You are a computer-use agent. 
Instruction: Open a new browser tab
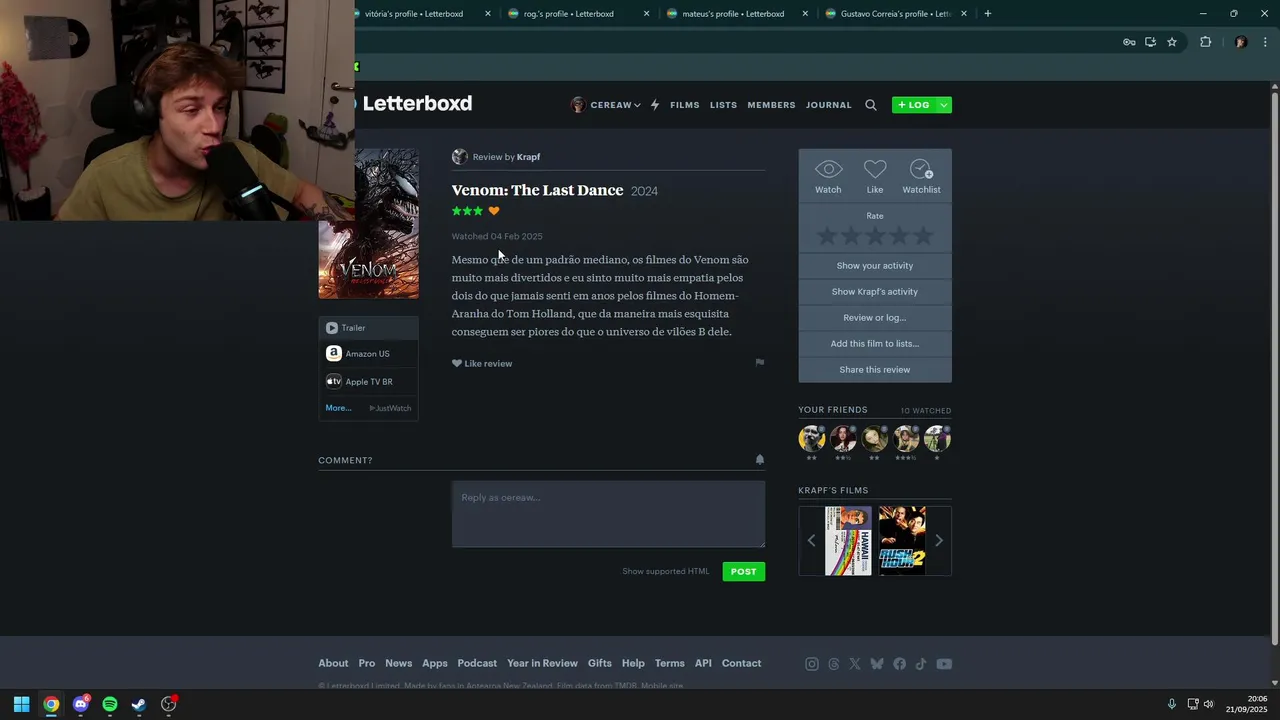click(x=987, y=14)
